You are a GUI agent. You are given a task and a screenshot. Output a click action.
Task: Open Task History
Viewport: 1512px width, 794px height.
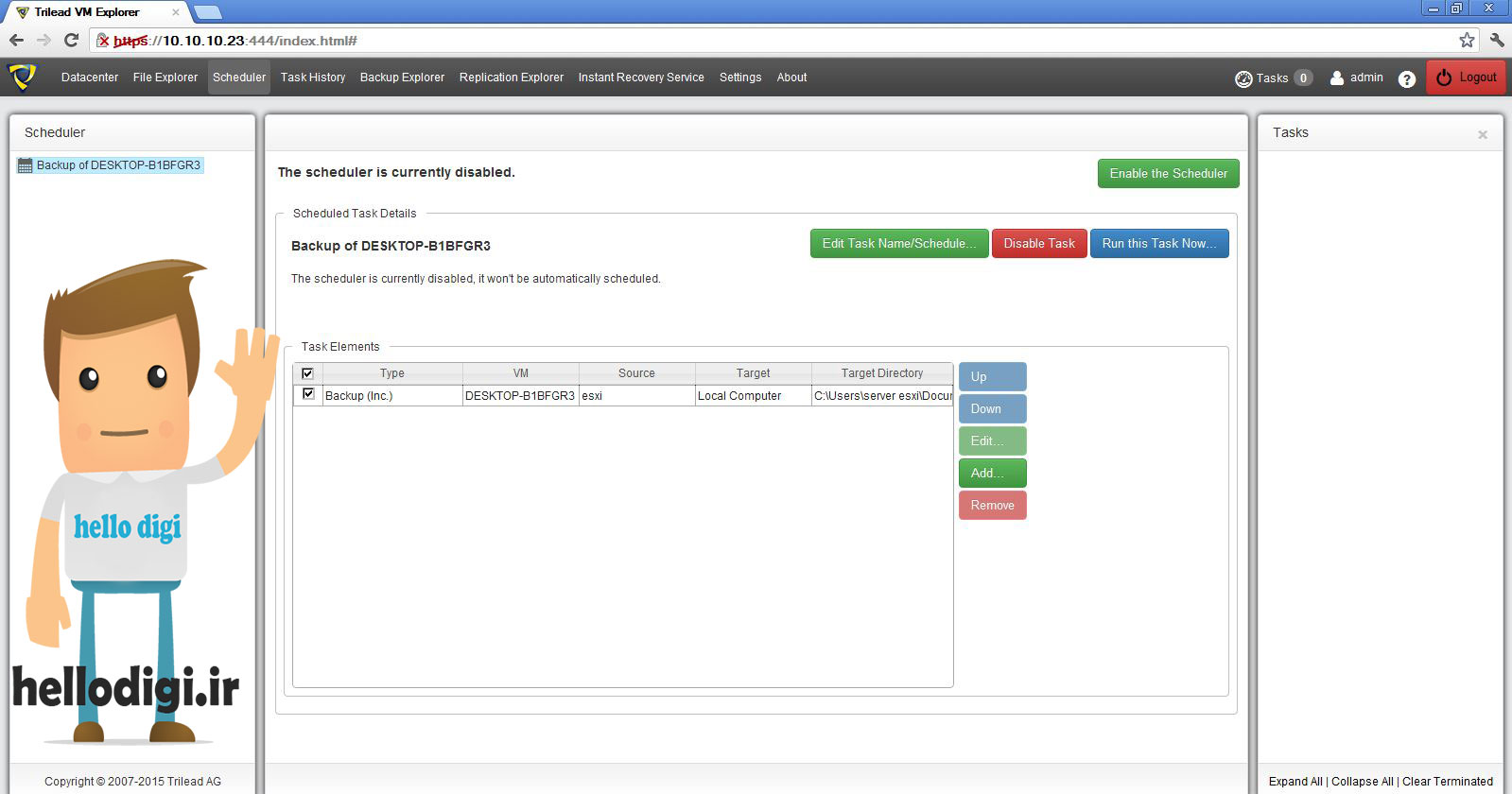tap(313, 78)
